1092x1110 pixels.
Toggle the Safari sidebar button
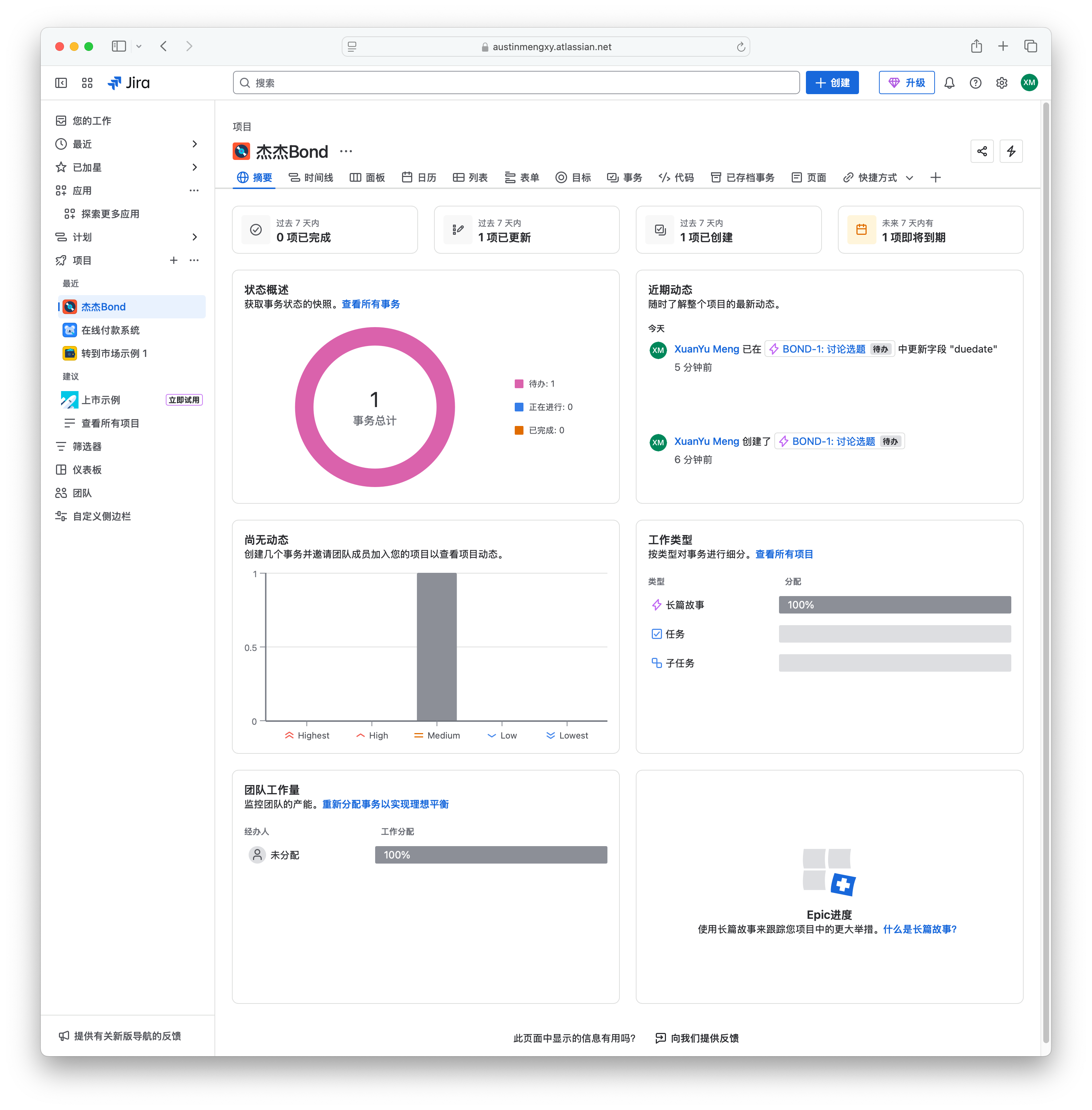click(x=119, y=47)
